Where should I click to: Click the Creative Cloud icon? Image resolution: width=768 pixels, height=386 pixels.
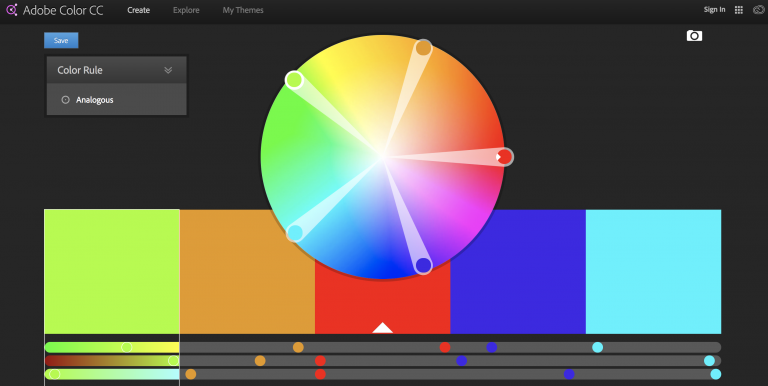758,10
